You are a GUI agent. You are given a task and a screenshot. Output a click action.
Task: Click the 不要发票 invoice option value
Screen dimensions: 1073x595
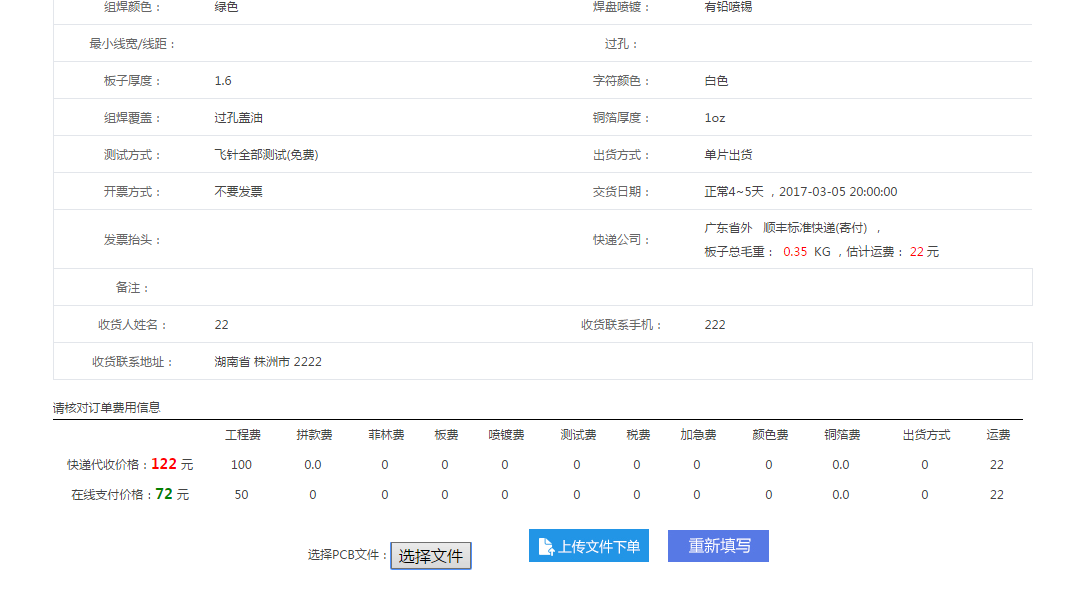click(238, 192)
